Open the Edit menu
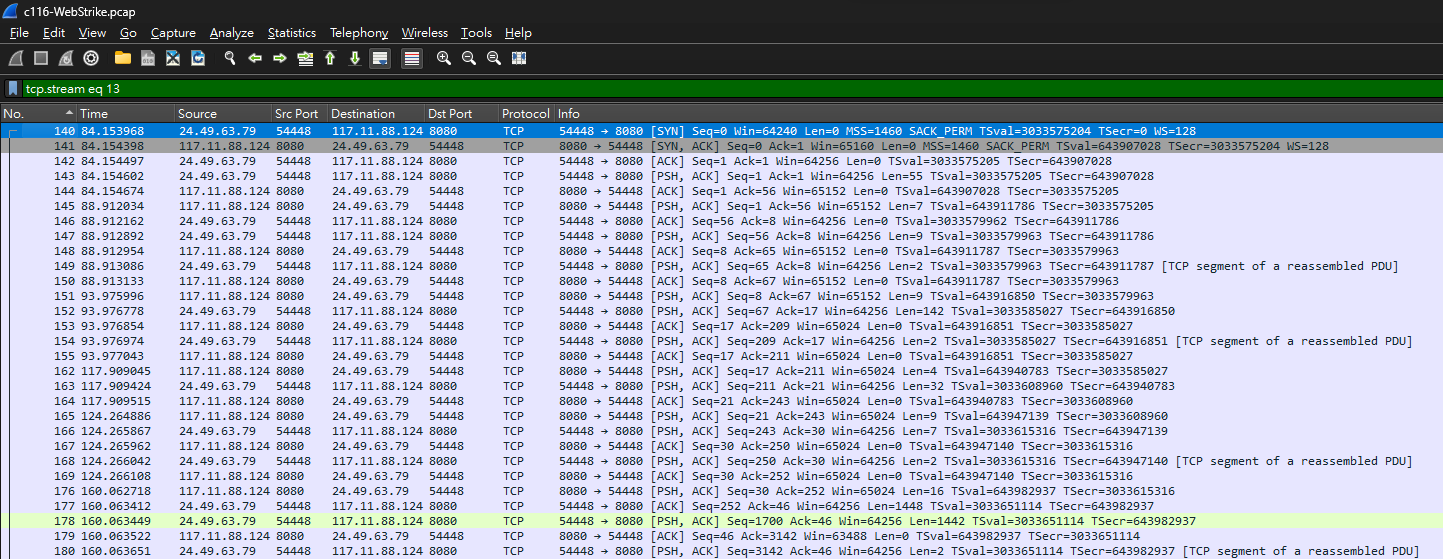The width and height of the screenshot is (1443, 559). (x=54, y=33)
